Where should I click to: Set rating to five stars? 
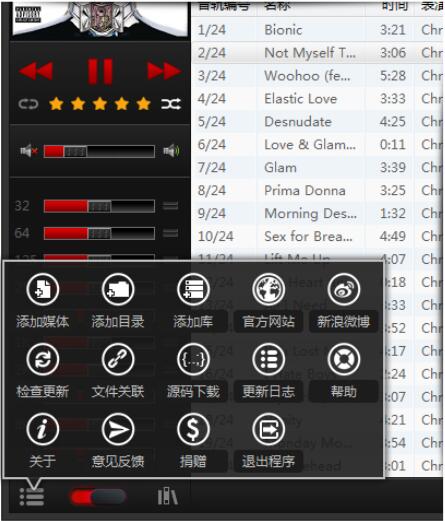pos(143,104)
